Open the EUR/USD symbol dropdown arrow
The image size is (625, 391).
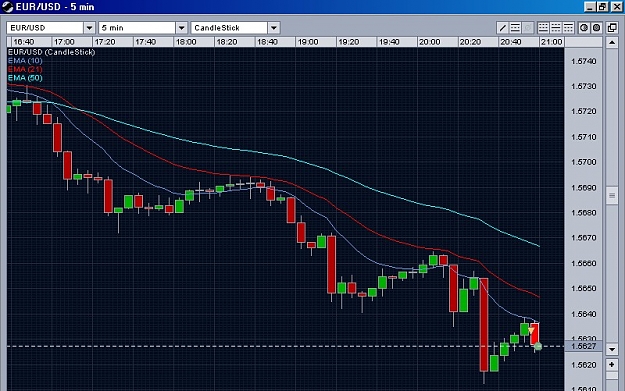click(89, 28)
